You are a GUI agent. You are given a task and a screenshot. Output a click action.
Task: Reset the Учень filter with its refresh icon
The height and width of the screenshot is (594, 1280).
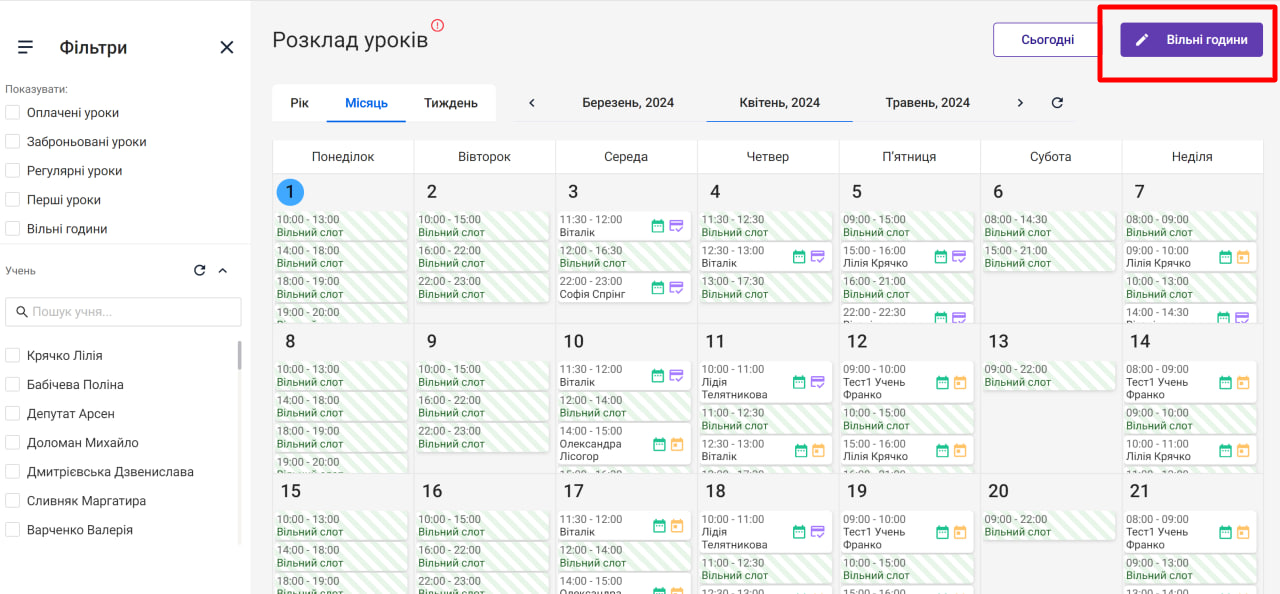coord(199,270)
